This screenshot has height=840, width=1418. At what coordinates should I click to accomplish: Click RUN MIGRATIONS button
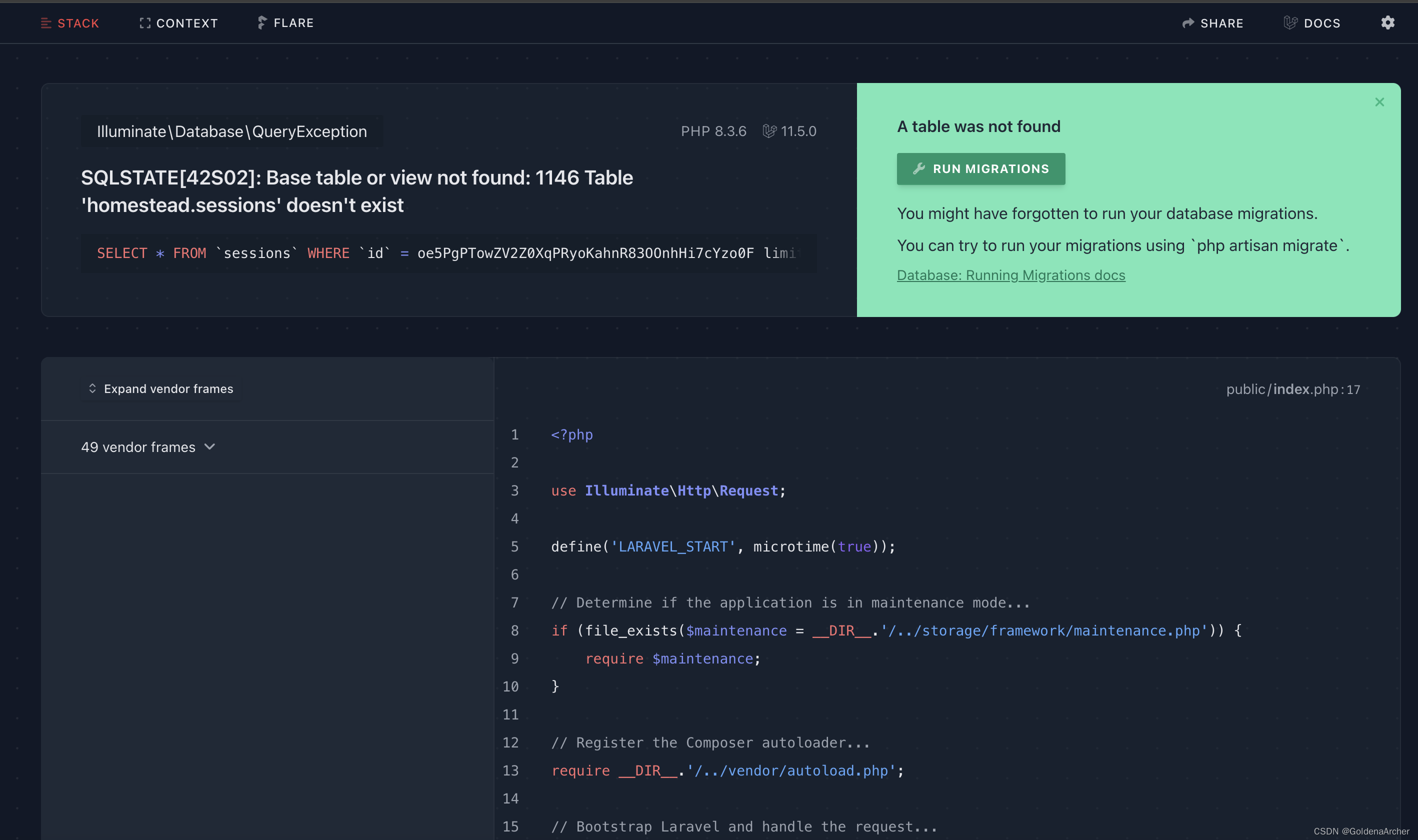(x=980, y=168)
